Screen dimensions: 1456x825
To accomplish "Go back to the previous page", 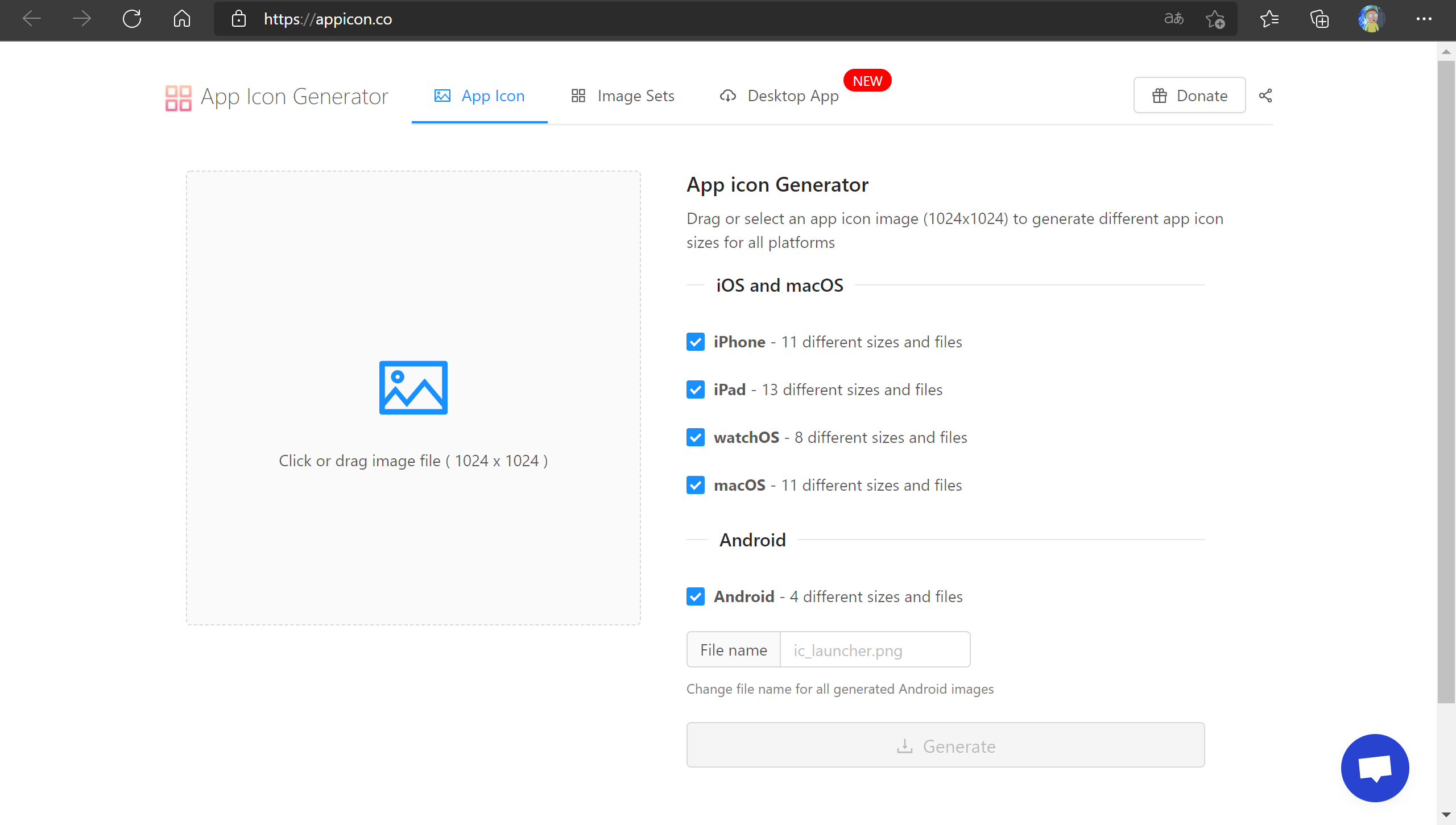I will [32, 19].
